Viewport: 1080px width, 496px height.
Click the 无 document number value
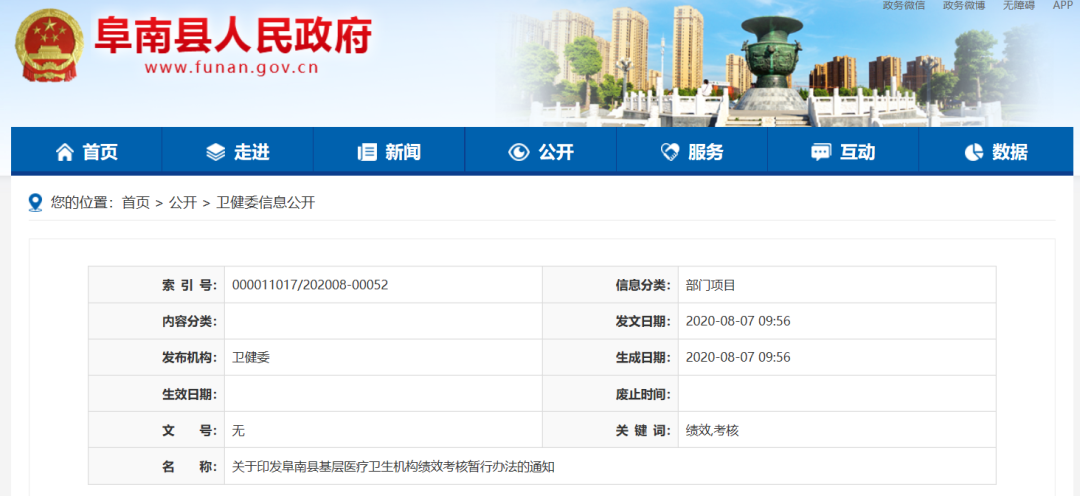pos(239,431)
